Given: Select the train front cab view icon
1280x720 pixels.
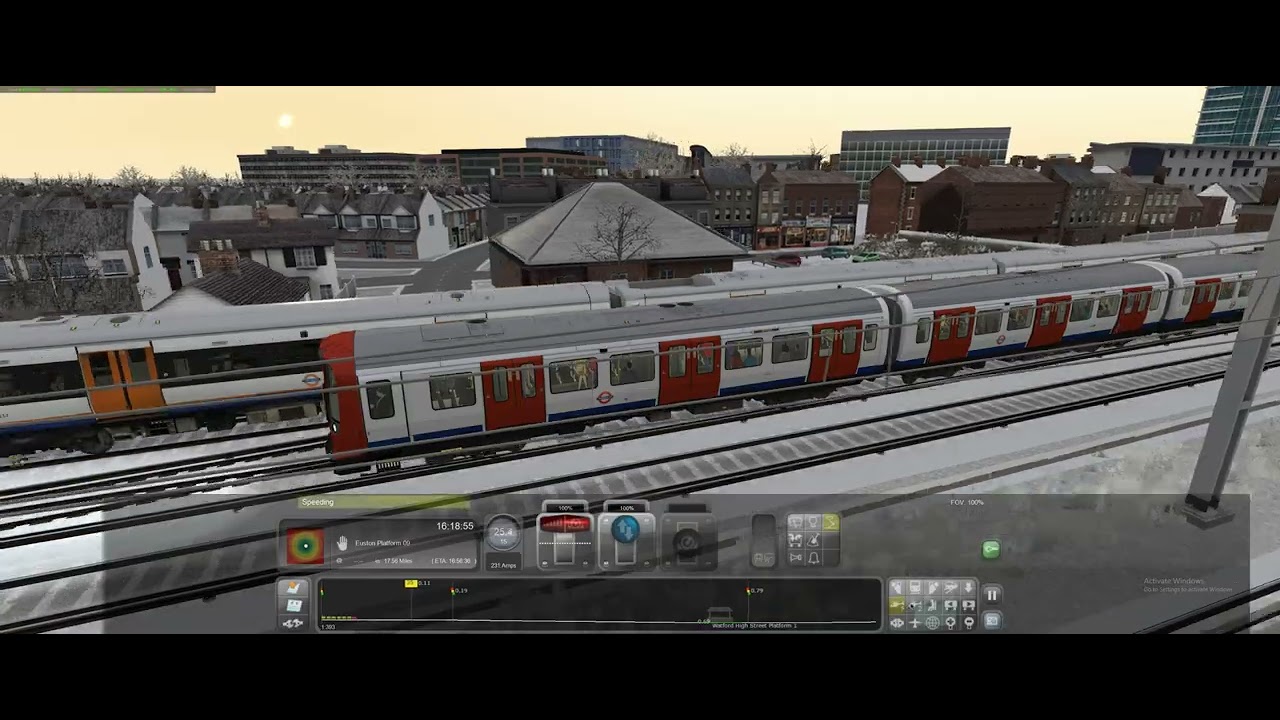Looking at the screenshot, I should (915, 587).
